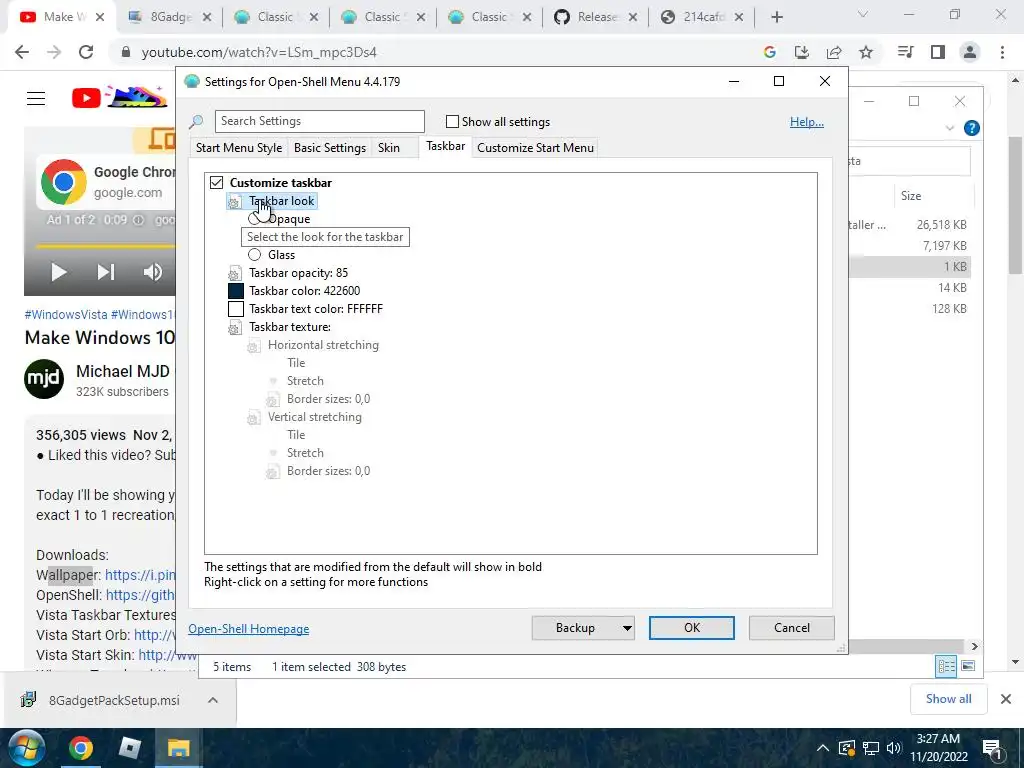Select the Glass taskbar look radio

pos(255,255)
